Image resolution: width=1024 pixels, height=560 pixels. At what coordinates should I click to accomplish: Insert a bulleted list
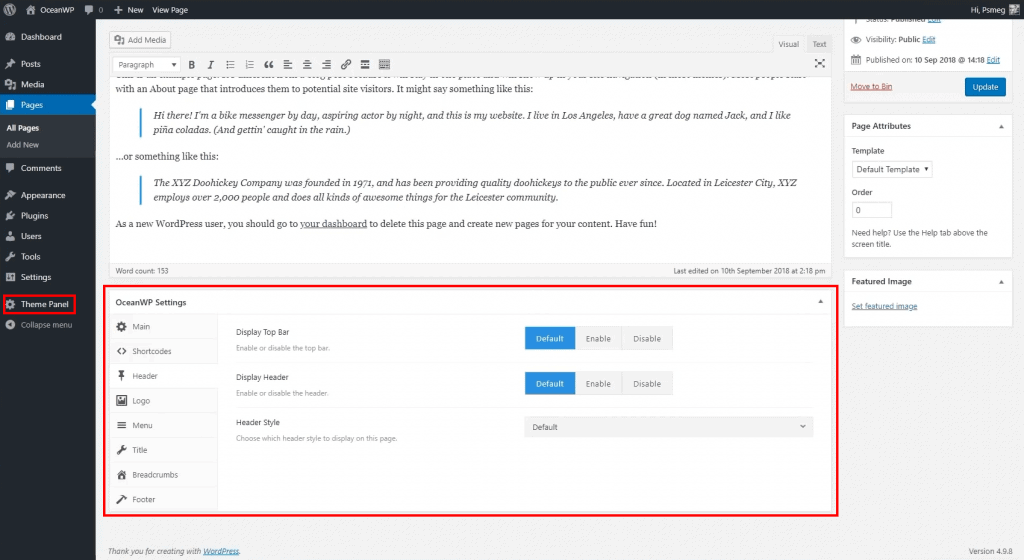click(x=230, y=65)
